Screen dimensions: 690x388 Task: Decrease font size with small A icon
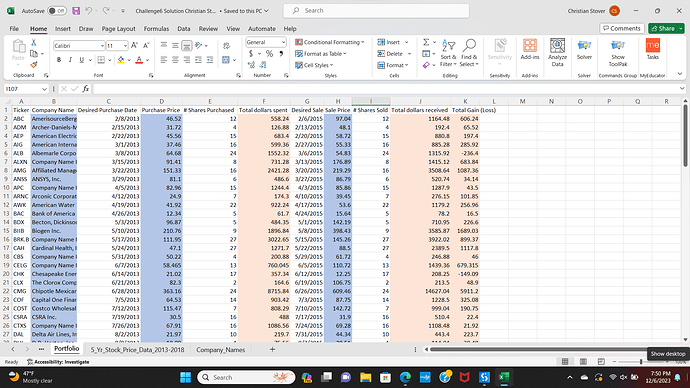[x=146, y=45]
